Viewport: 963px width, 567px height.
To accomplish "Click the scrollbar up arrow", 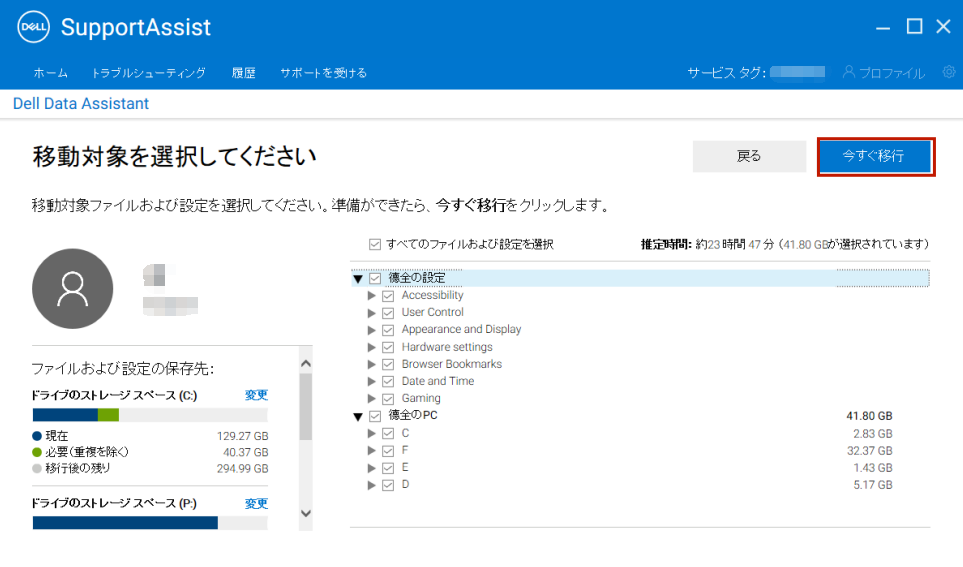I will click(x=306, y=364).
